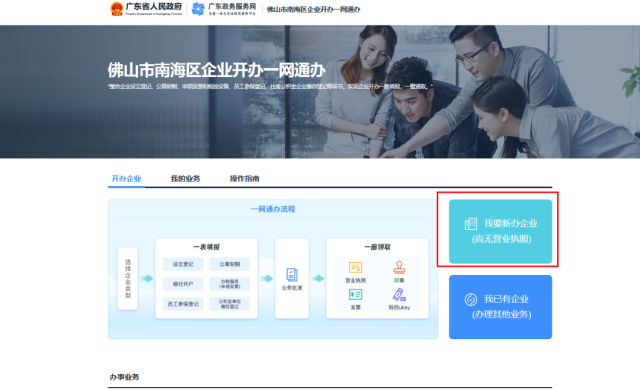Click the circular icon in 我已有企业
640x390 pixels.
[x=471, y=299]
